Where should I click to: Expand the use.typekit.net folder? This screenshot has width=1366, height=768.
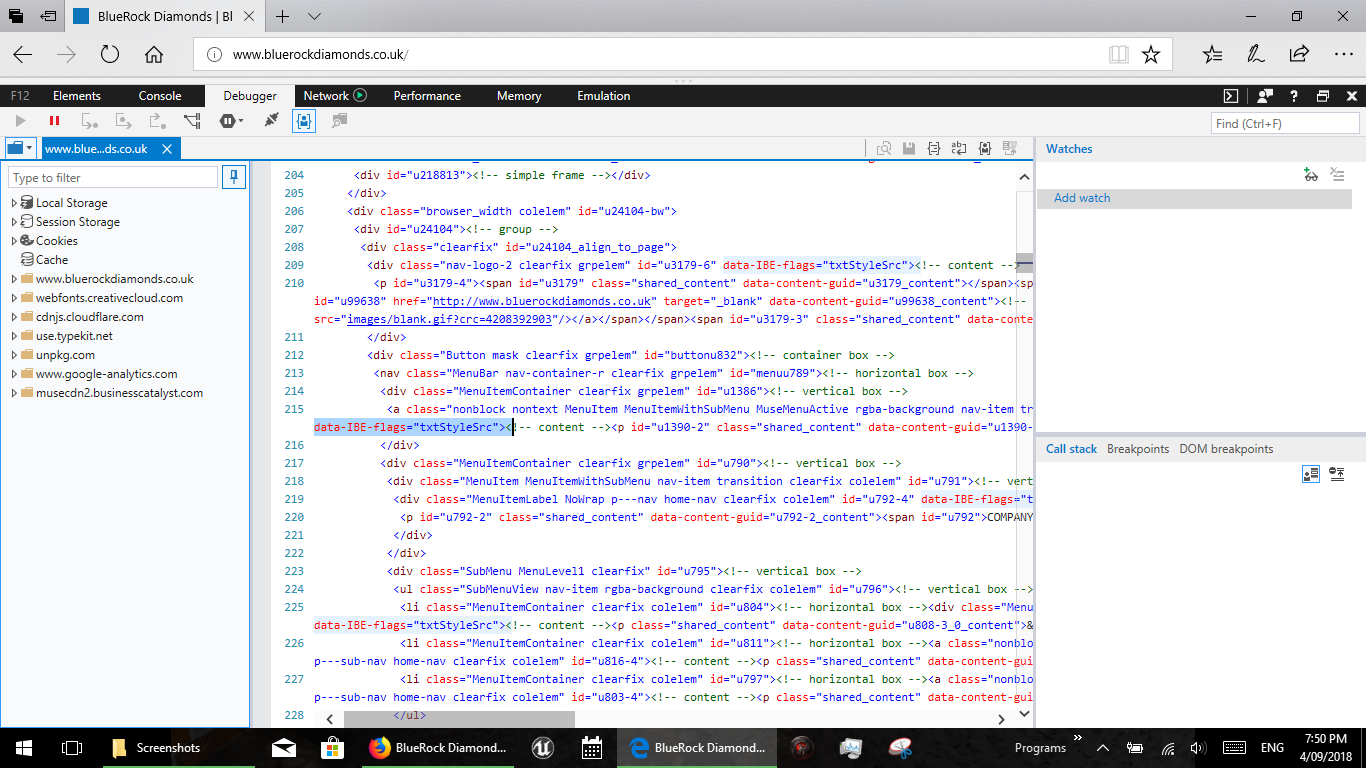[x=14, y=336]
